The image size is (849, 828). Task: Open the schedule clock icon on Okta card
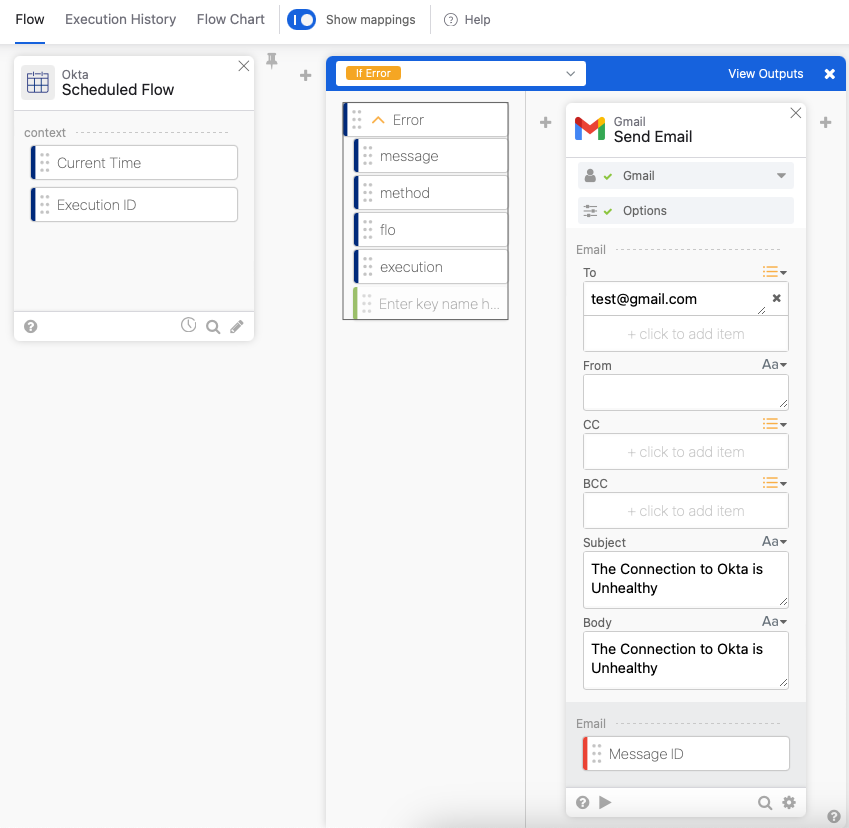pos(188,325)
